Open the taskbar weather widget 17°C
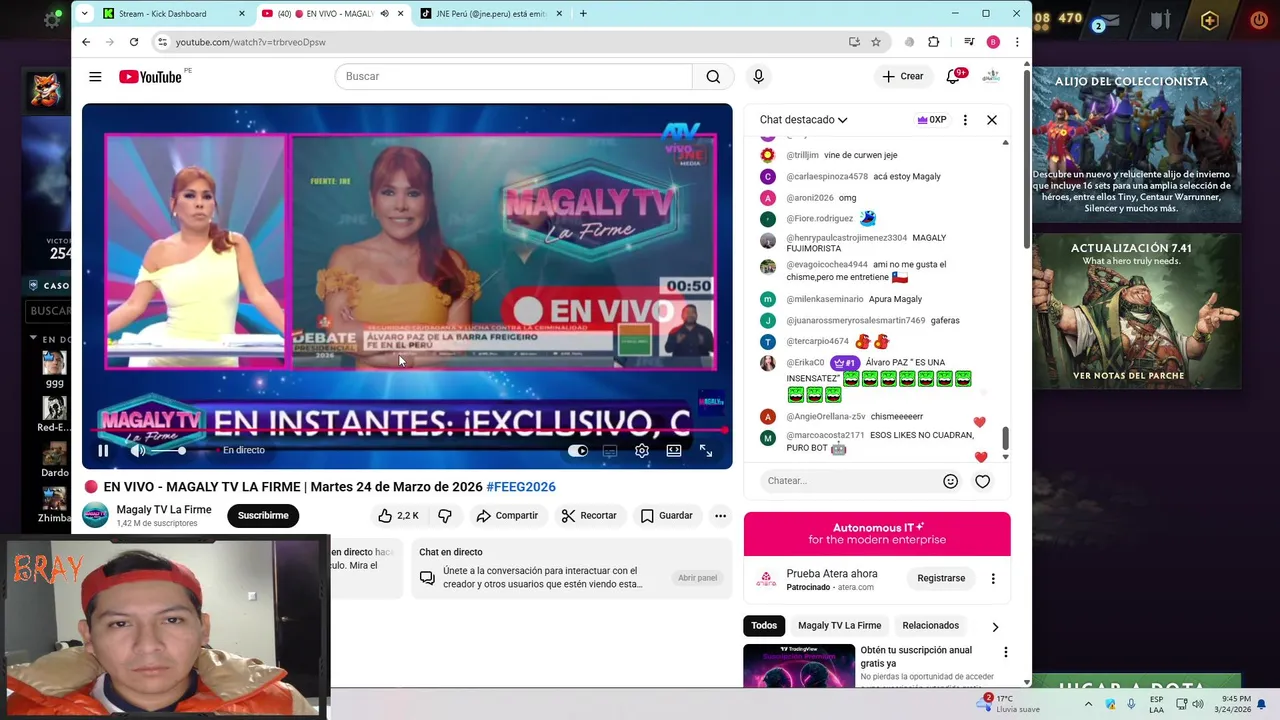The width and height of the screenshot is (1280, 720). pos(1010,704)
